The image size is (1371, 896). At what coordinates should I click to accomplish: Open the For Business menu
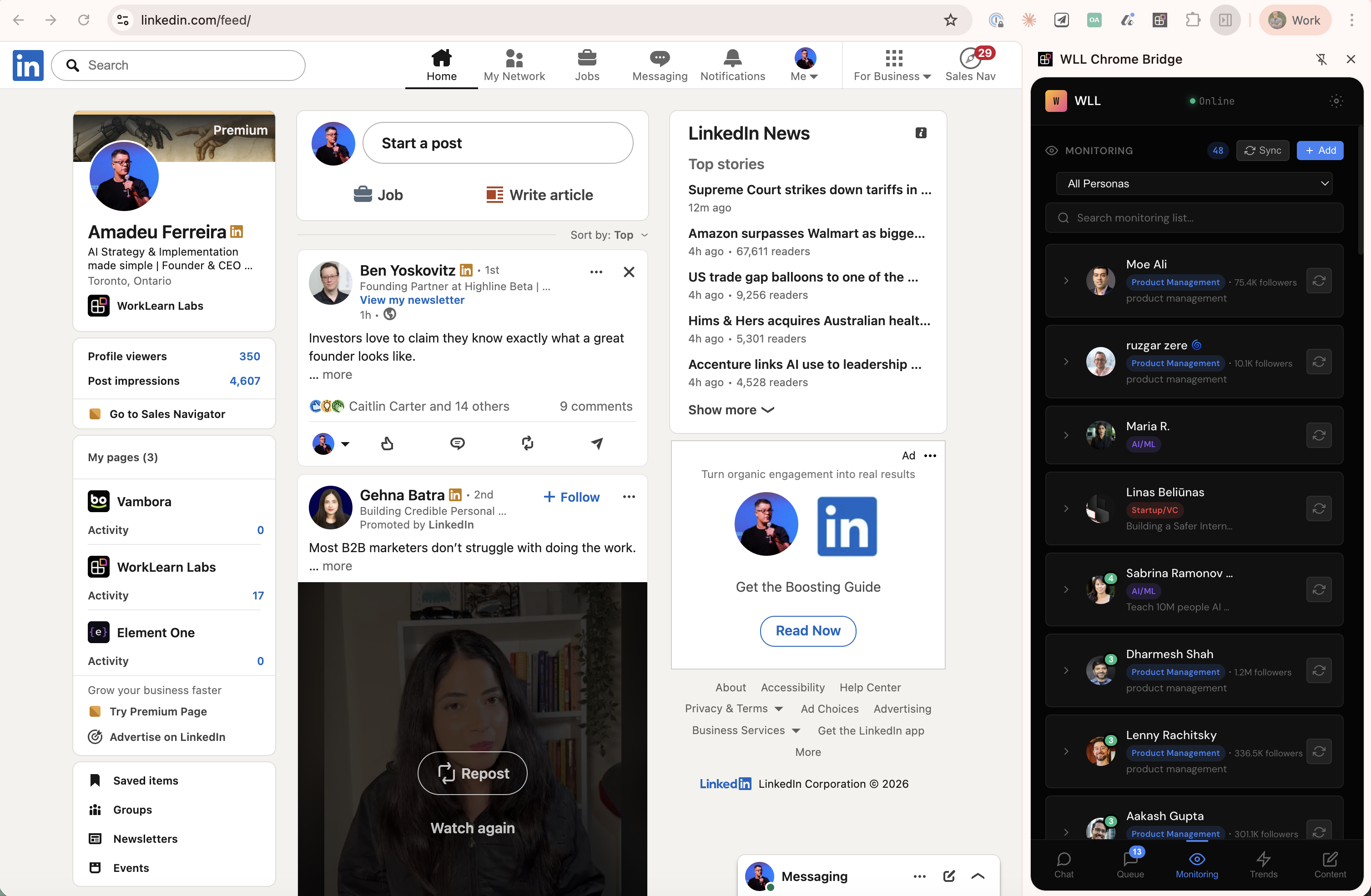892,65
